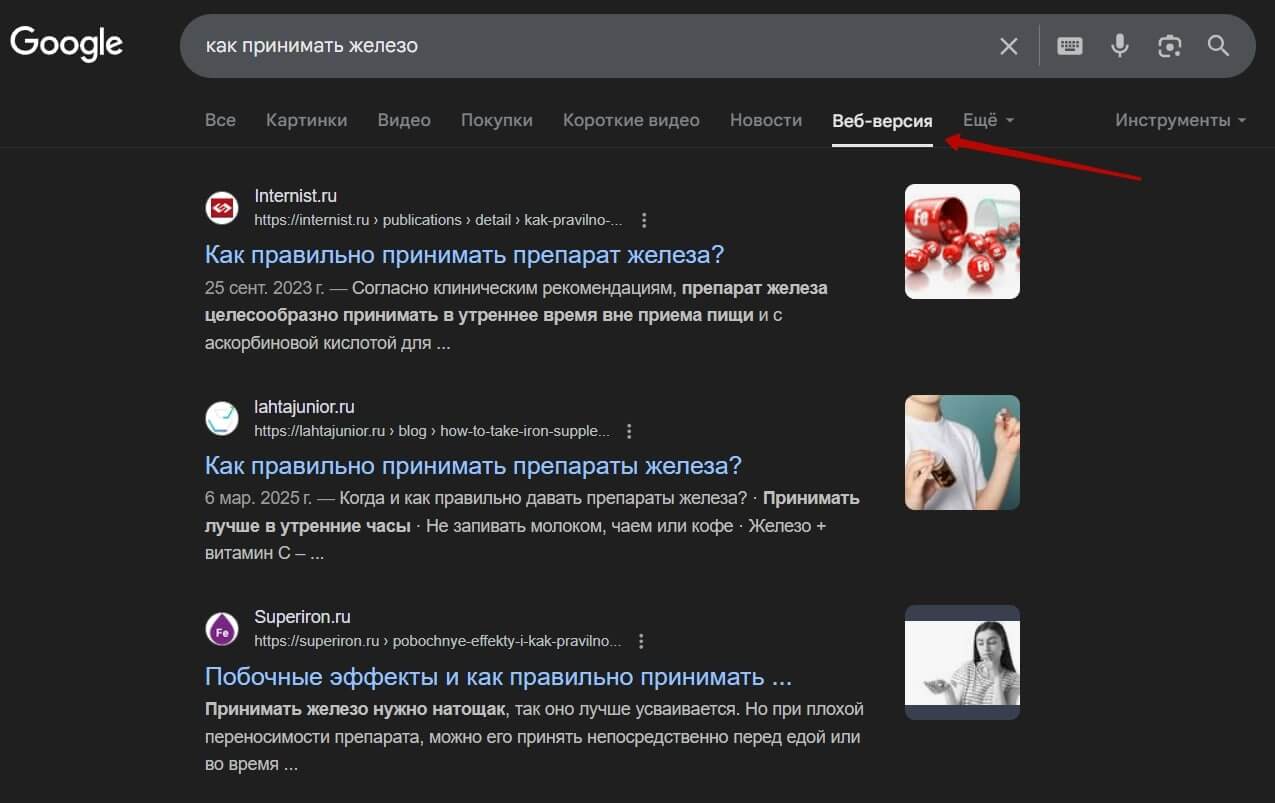Open the on-screen keyboard icon

tap(1070, 46)
